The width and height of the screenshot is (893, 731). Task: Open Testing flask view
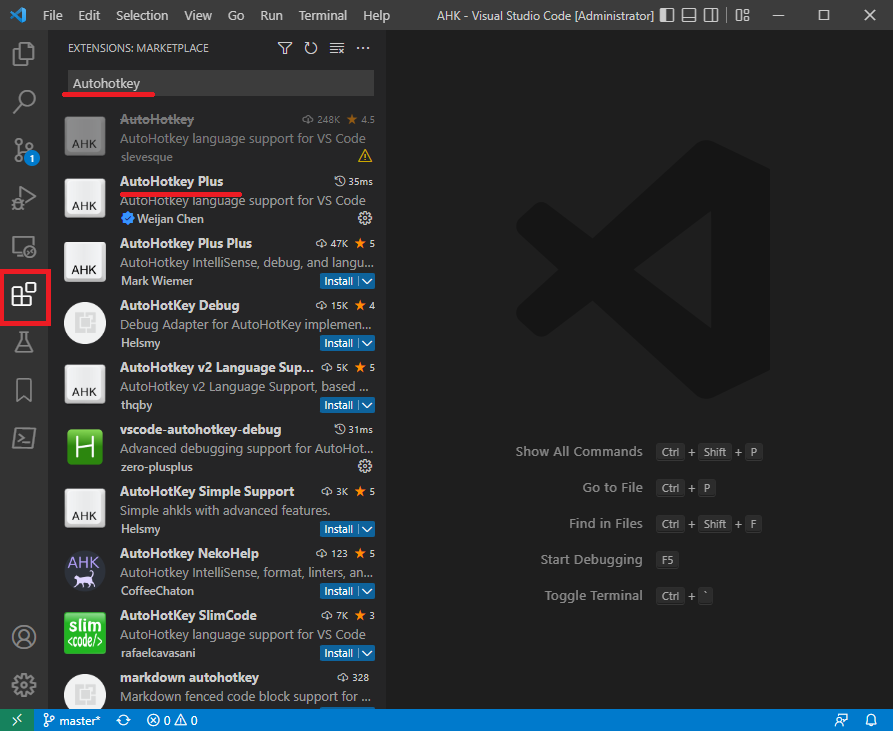24,342
